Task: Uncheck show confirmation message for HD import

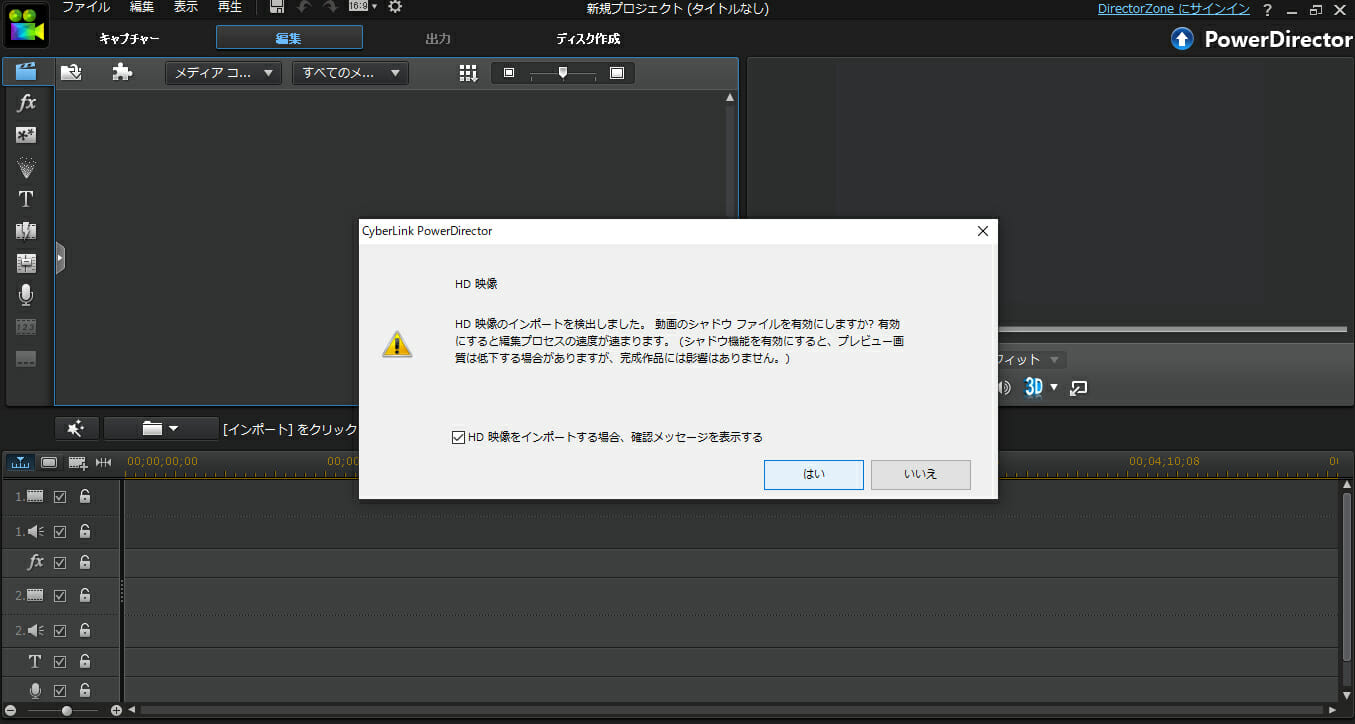Action: click(x=459, y=437)
